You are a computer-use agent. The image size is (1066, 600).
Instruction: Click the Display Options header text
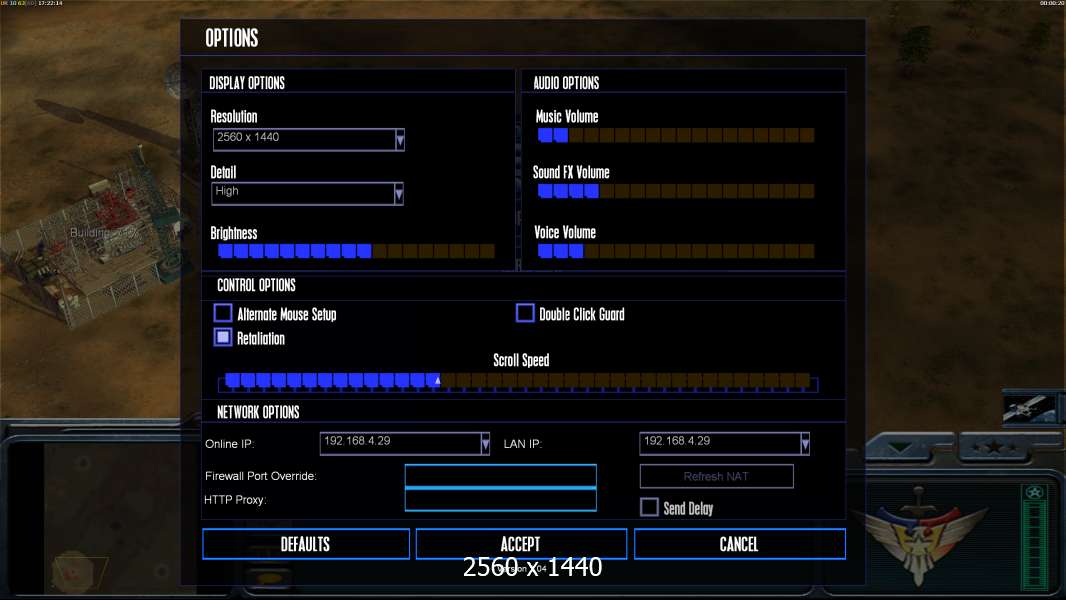(x=247, y=83)
